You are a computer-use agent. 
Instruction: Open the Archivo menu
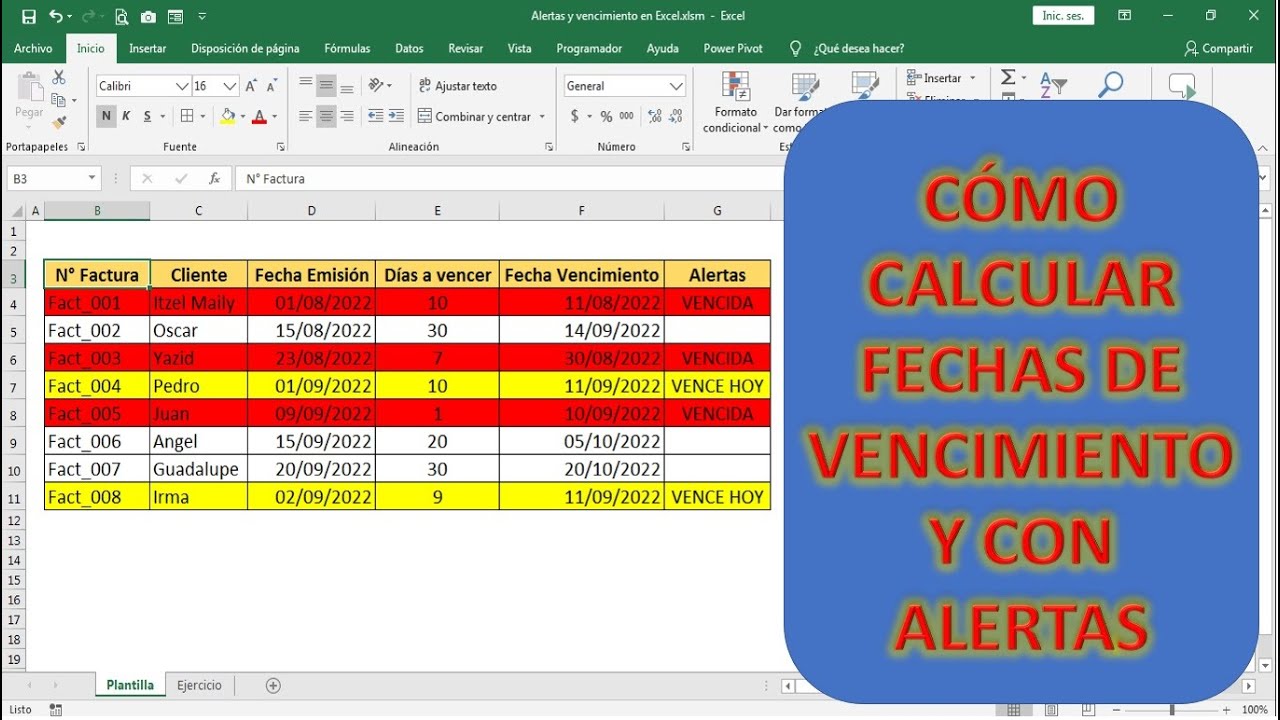pos(33,48)
